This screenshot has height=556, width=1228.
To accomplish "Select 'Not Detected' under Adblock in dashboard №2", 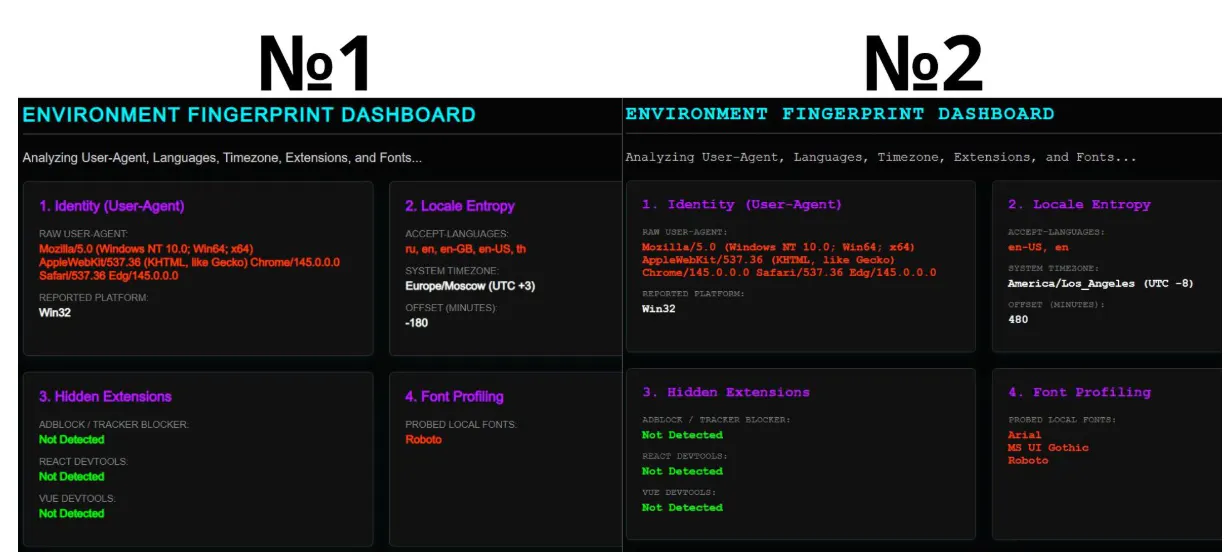I will (682, 435).
